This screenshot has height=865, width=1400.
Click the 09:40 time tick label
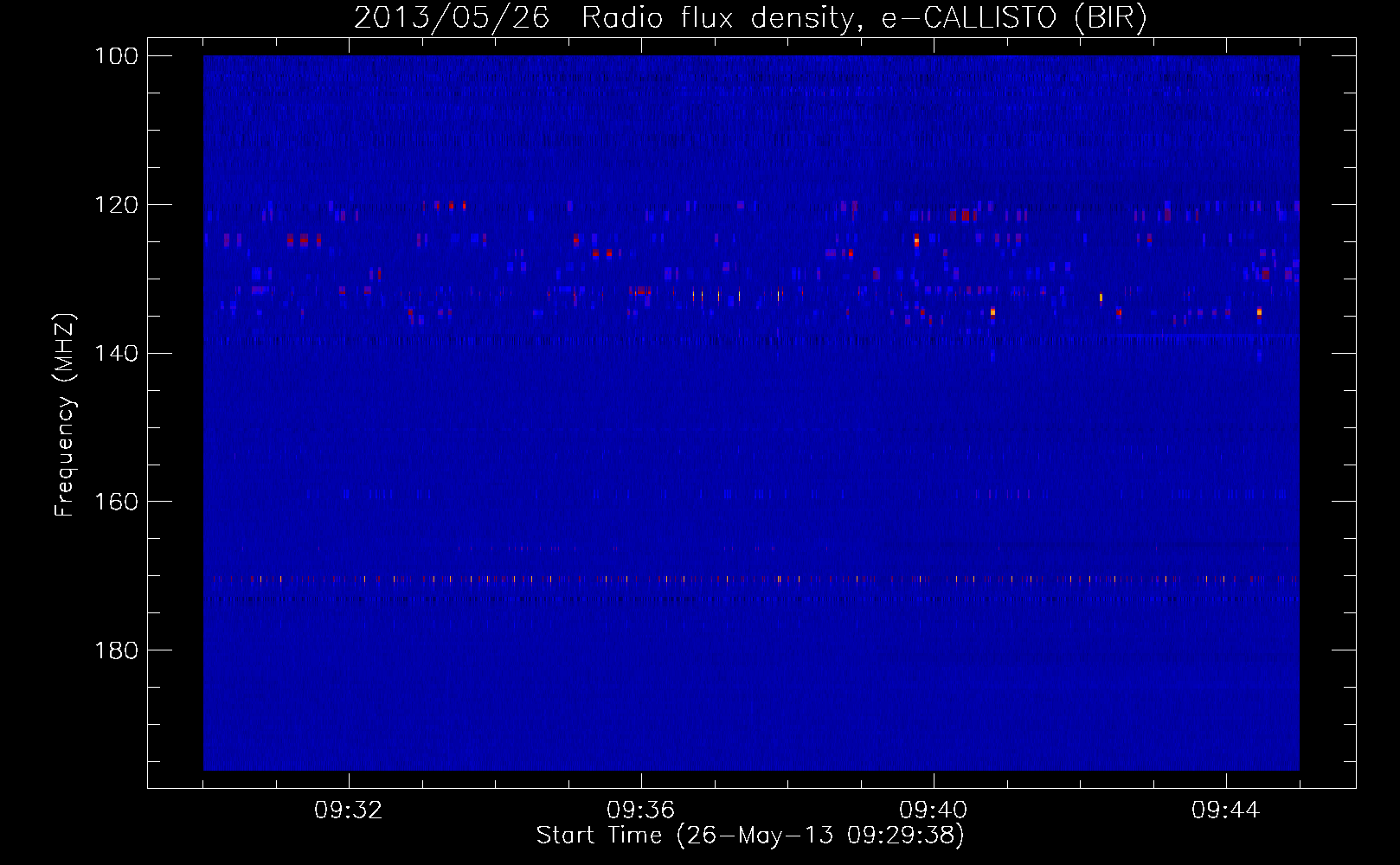(x=934, y=811)
